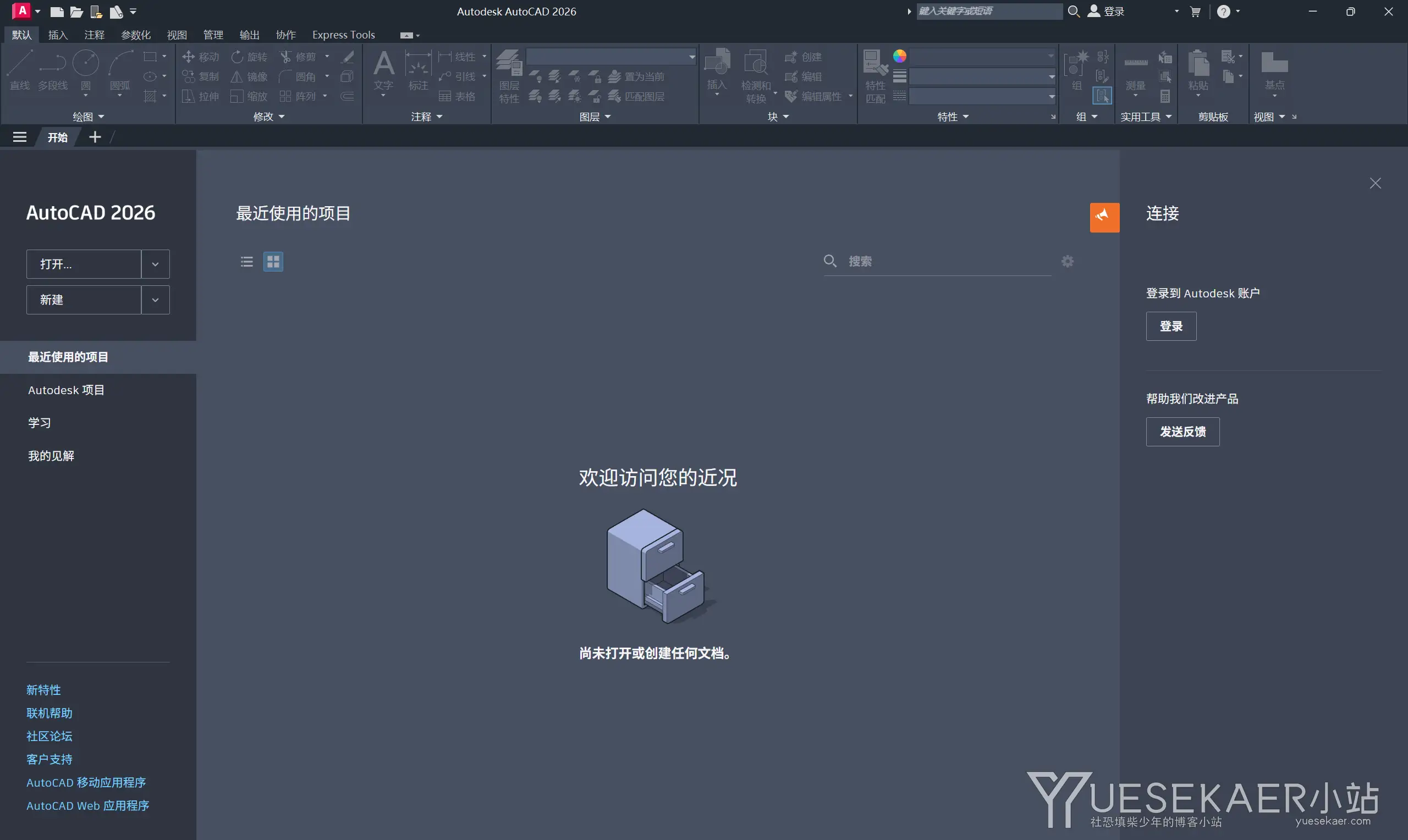Click the keyword search box in title bar
The image size is (1408, 840).
[x=989, y=11]
